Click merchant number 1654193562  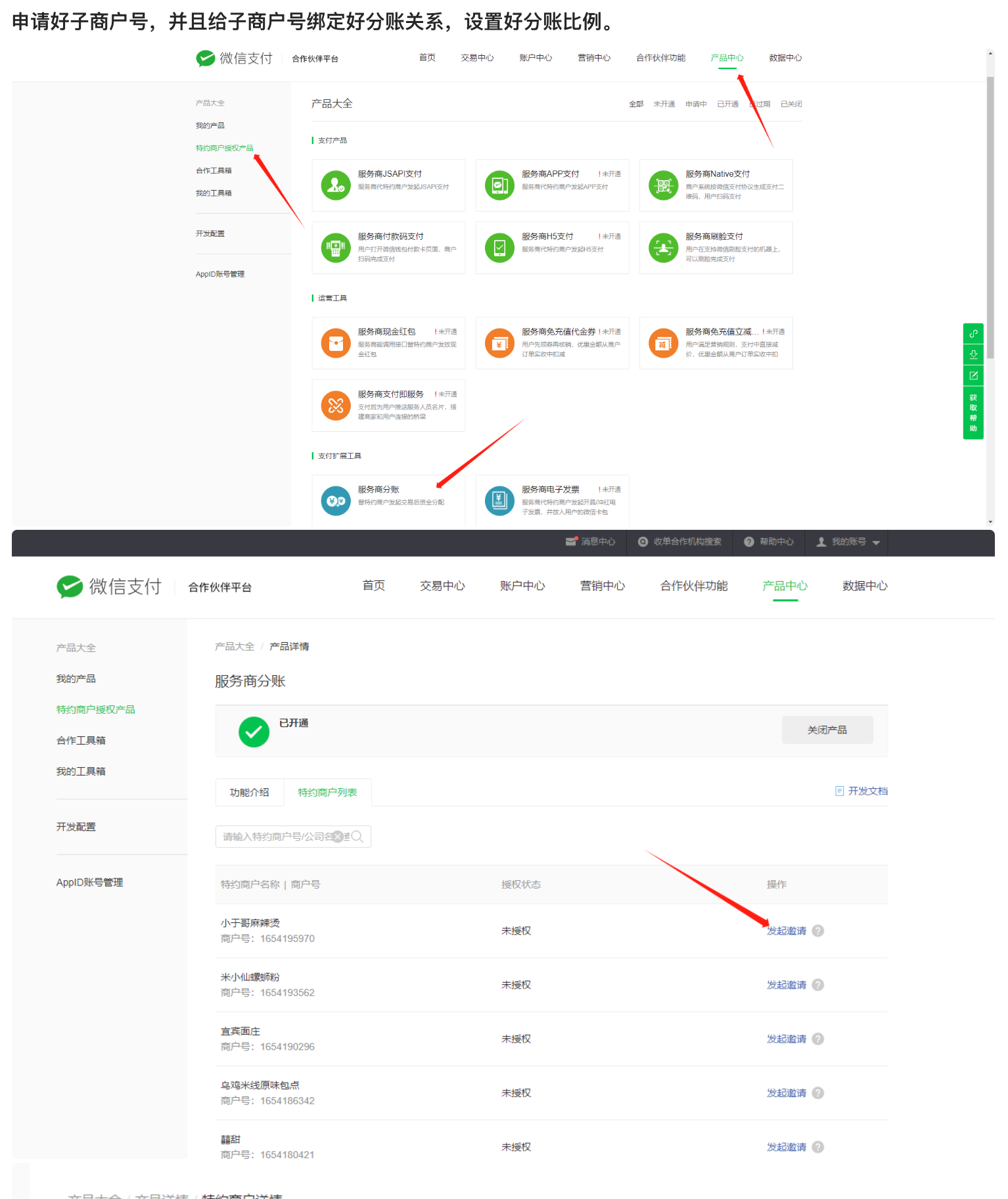[287, 993]
